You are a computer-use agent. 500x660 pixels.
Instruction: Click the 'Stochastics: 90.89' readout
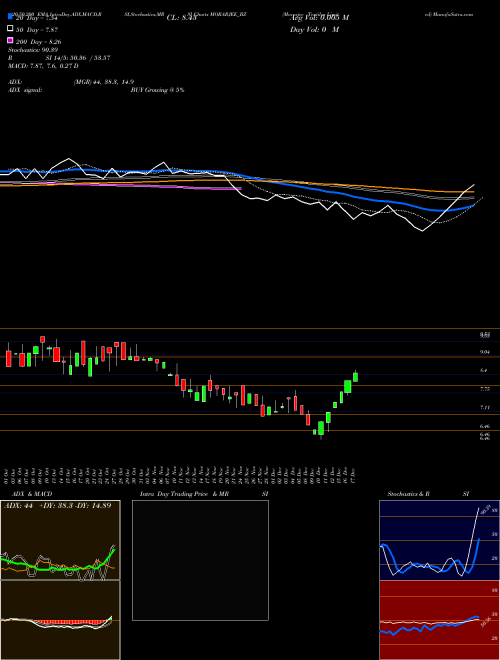(33, 50)
